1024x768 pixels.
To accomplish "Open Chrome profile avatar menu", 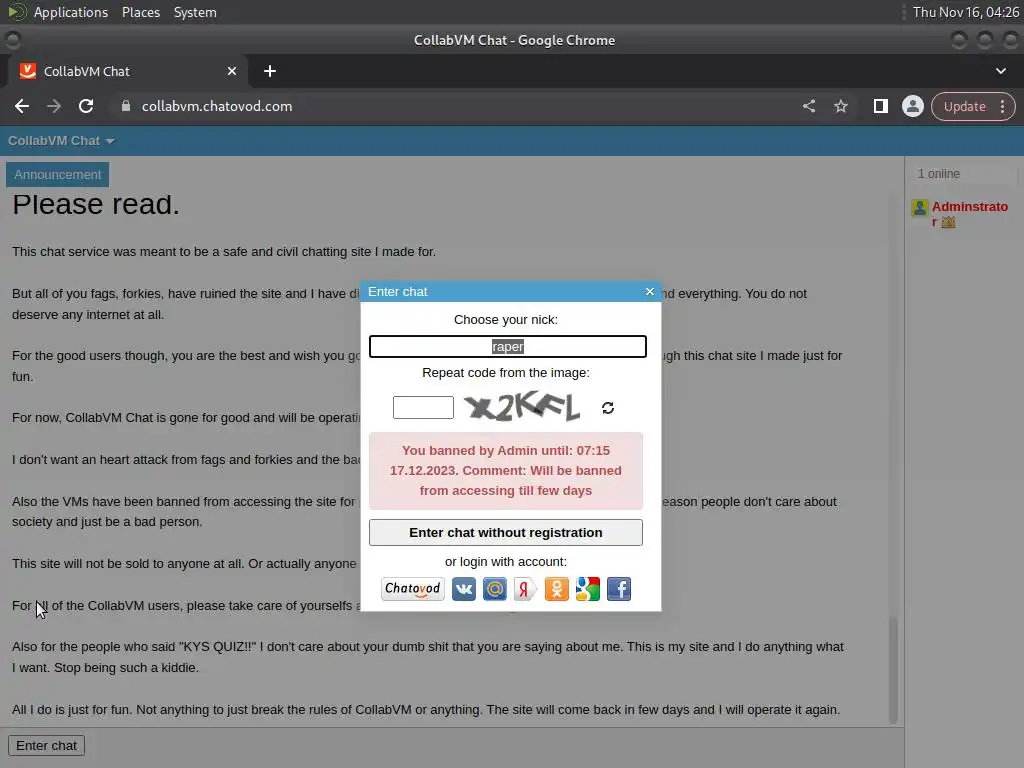I will click(912, 106).
